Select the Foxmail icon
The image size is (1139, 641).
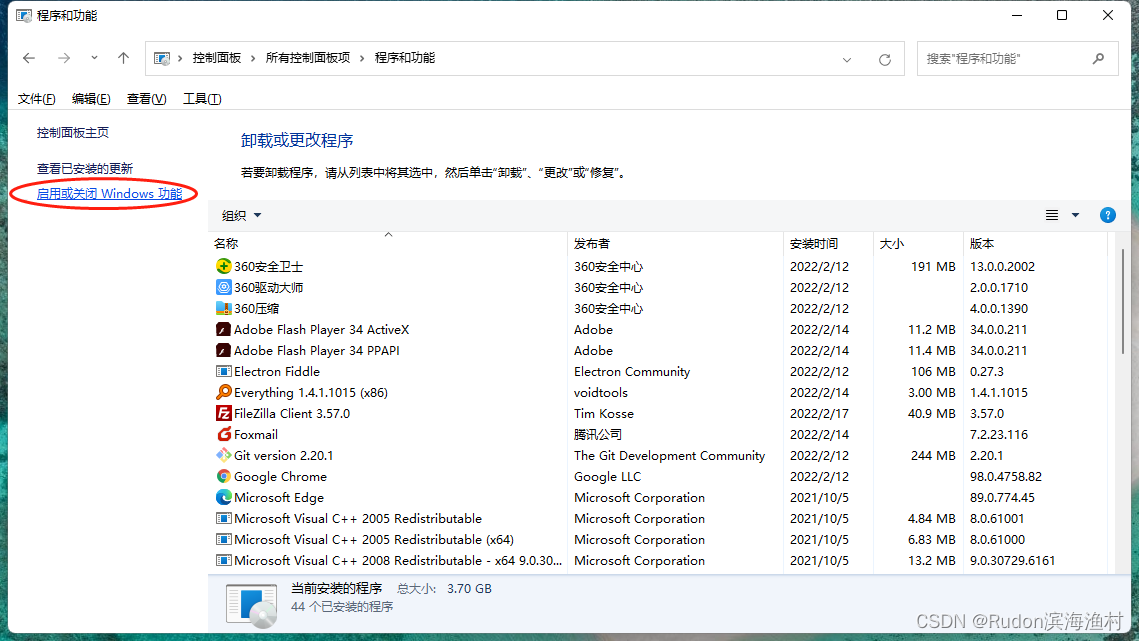[224, 435]
